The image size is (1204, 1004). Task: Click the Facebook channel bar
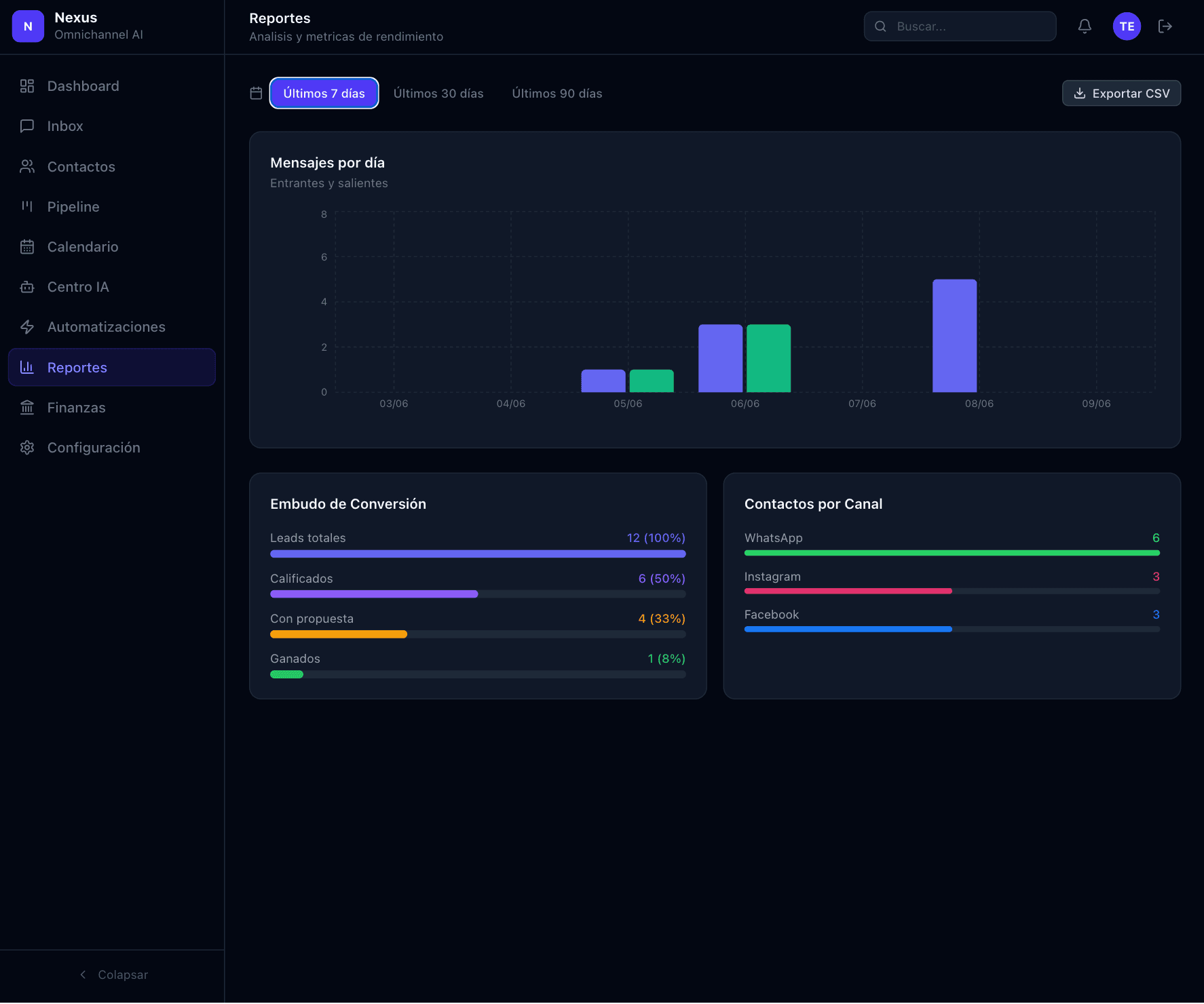[x=848, y=630]
